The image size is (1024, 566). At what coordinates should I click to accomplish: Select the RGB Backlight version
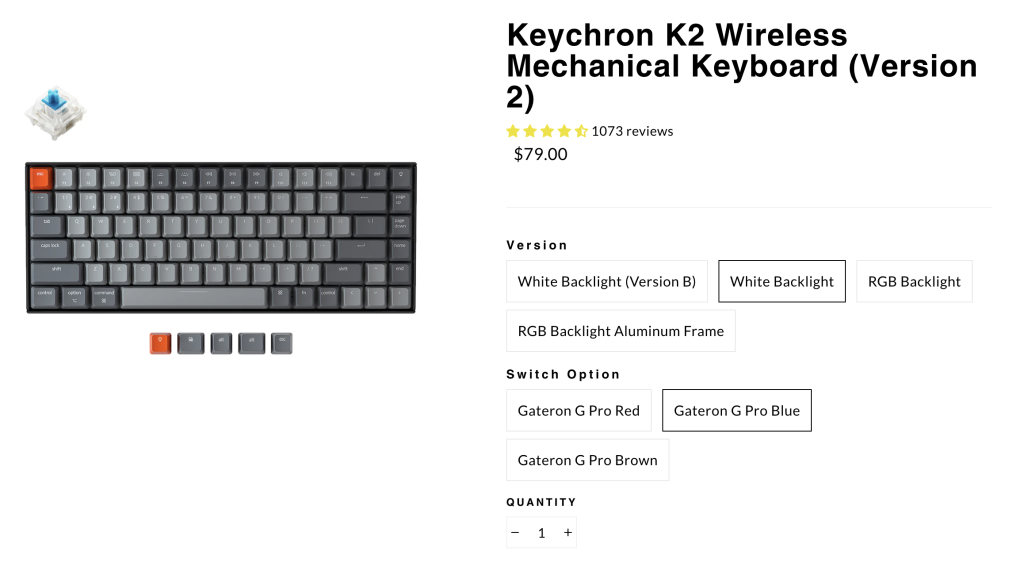(914, 282)
